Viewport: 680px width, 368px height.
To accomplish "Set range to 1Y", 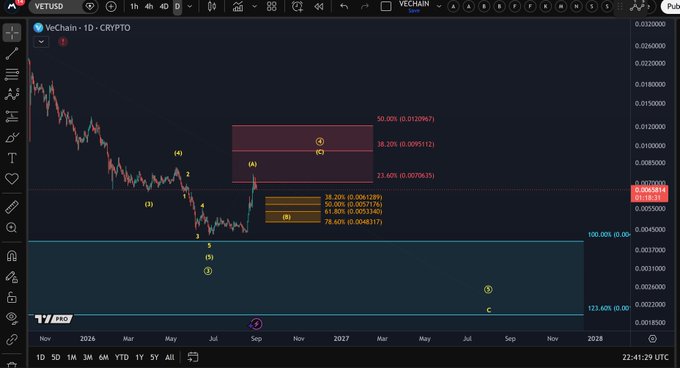I will tap(139, 357).
